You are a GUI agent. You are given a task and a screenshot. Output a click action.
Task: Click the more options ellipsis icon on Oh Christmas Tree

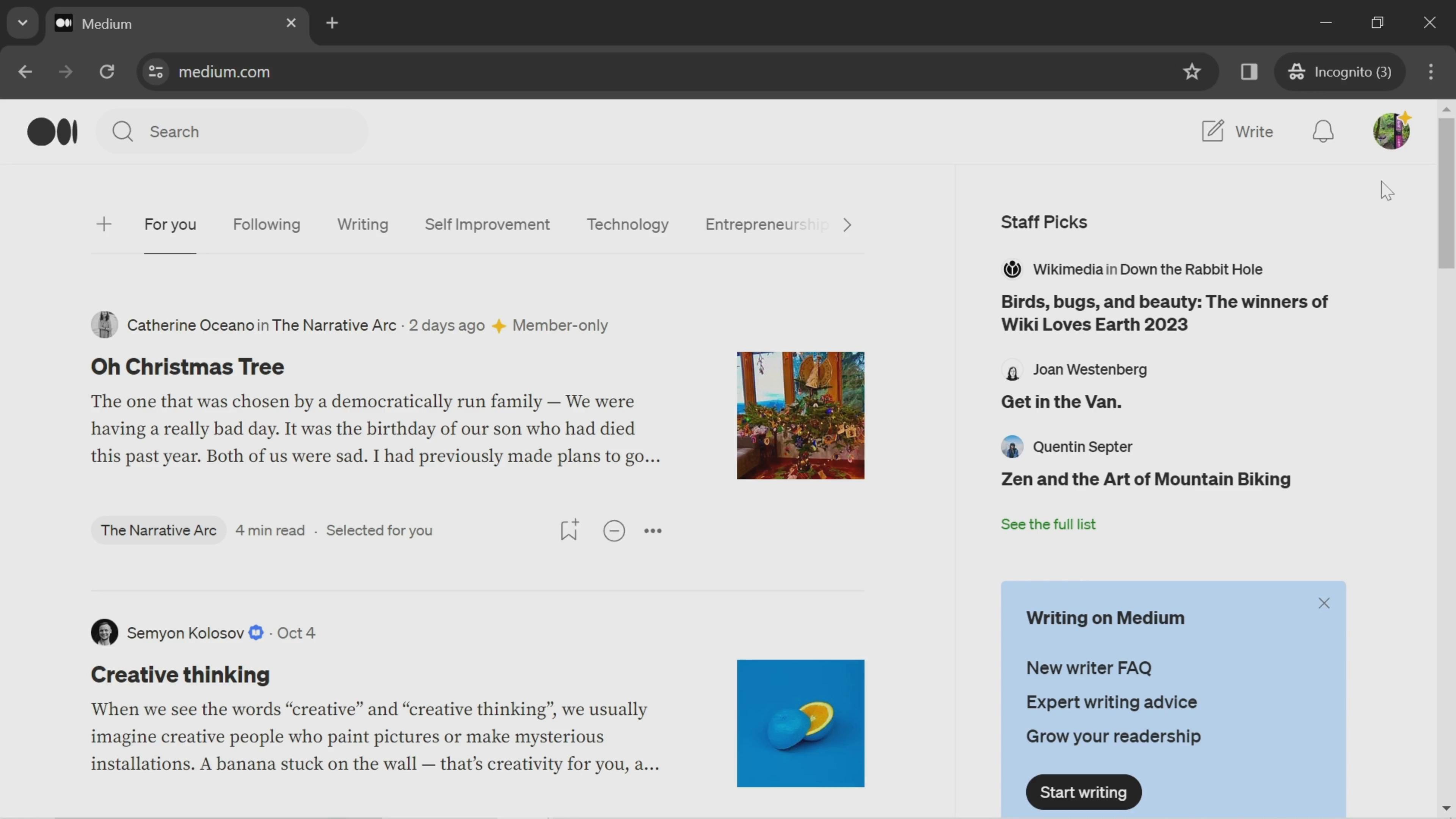pos(652,530)
